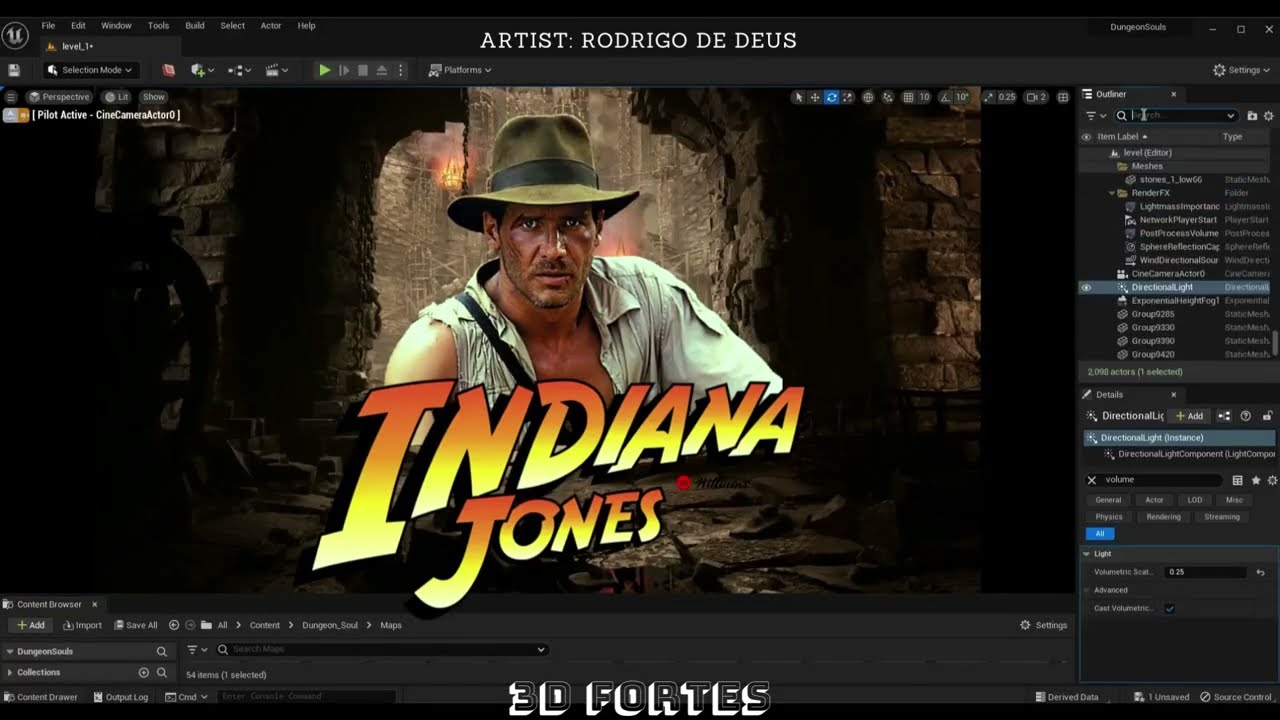
Task: Open the property matrix table icon in Details
Action: 1238,481
